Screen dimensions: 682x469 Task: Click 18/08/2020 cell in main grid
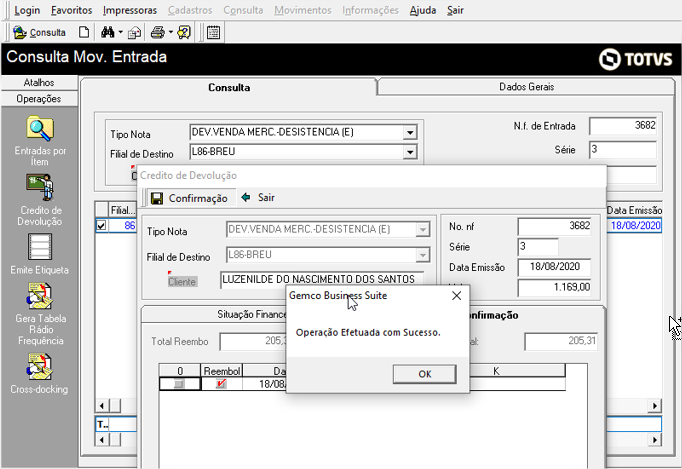(635, 226)
